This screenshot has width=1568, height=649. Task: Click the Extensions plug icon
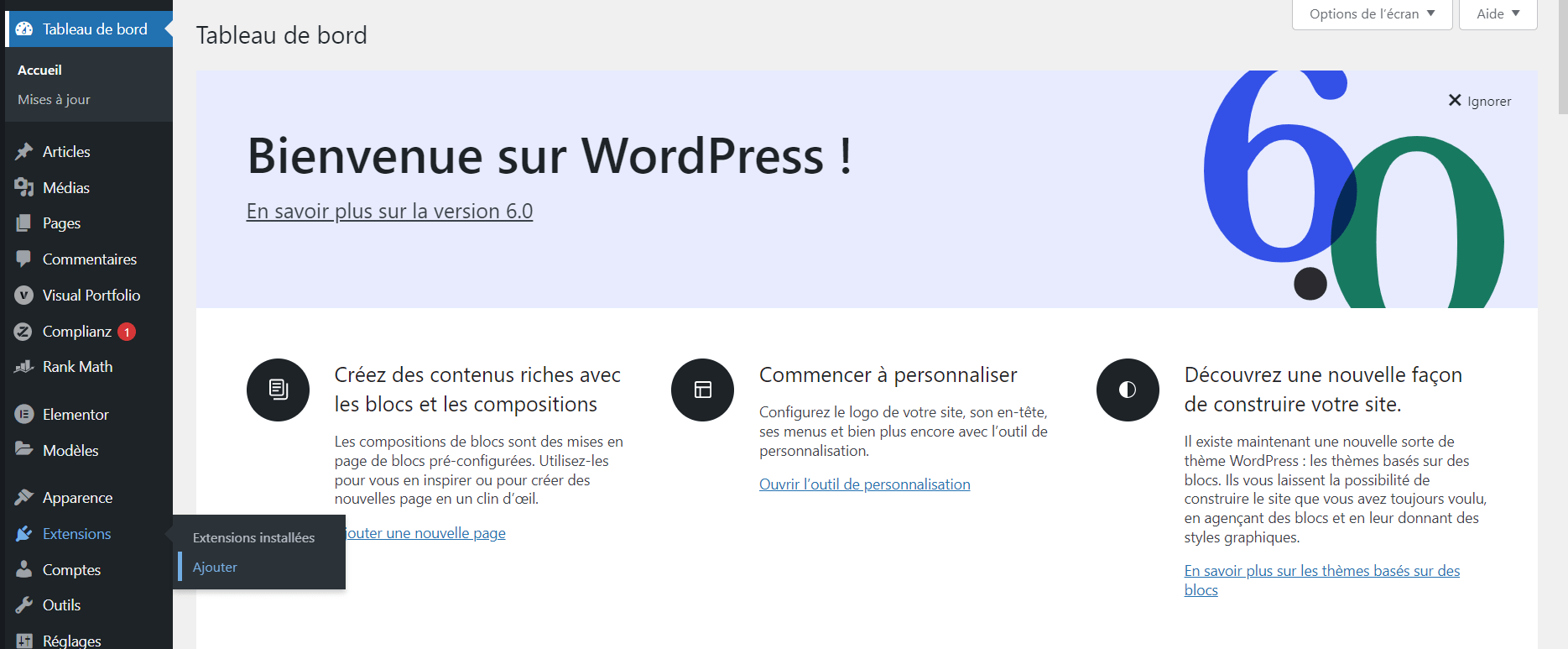pos(24,534)
